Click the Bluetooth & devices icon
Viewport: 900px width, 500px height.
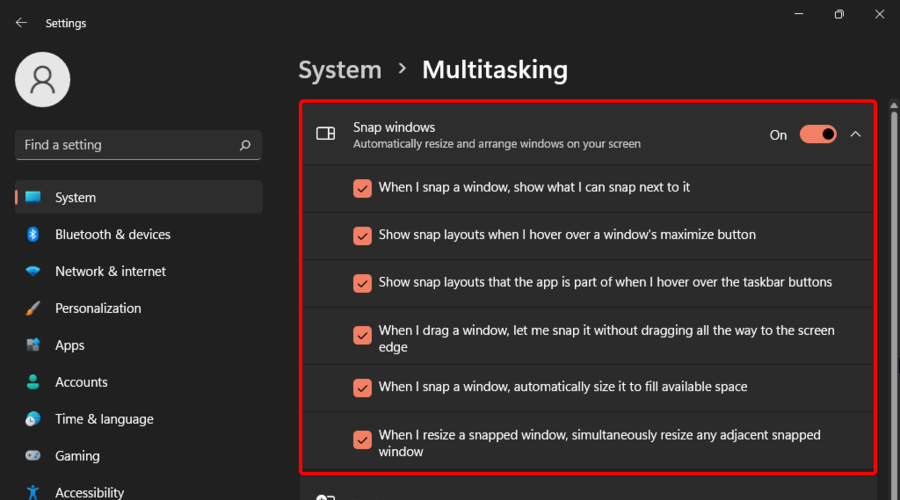tap(33, 234)
